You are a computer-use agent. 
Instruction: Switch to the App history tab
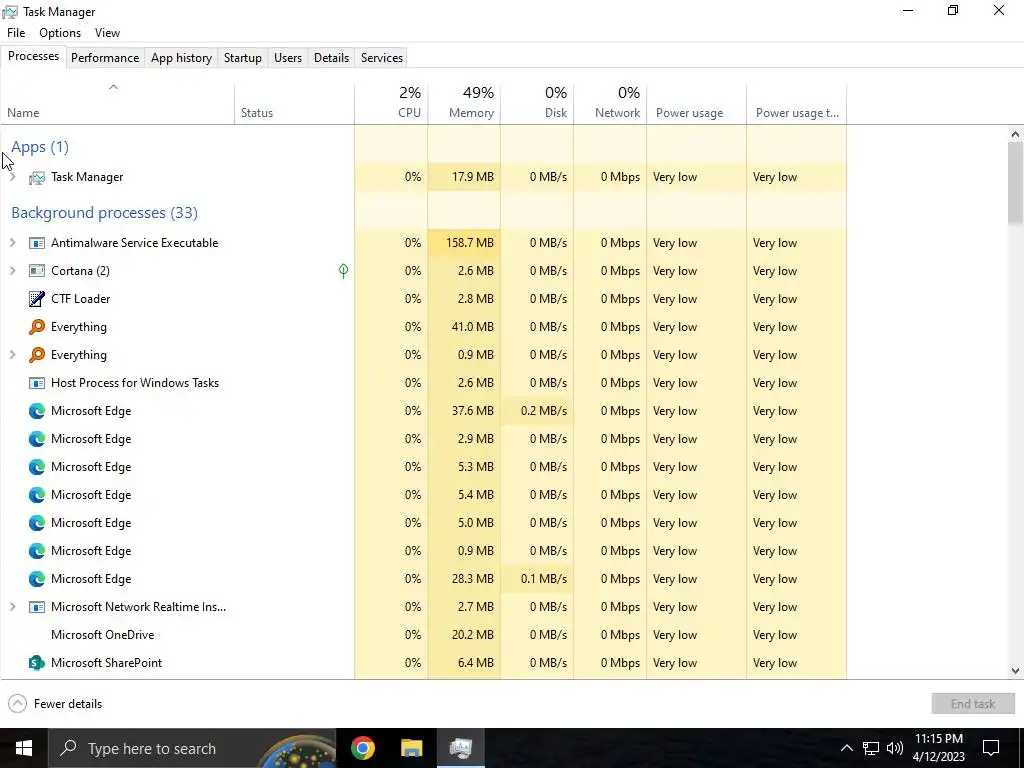click(182, 57)
